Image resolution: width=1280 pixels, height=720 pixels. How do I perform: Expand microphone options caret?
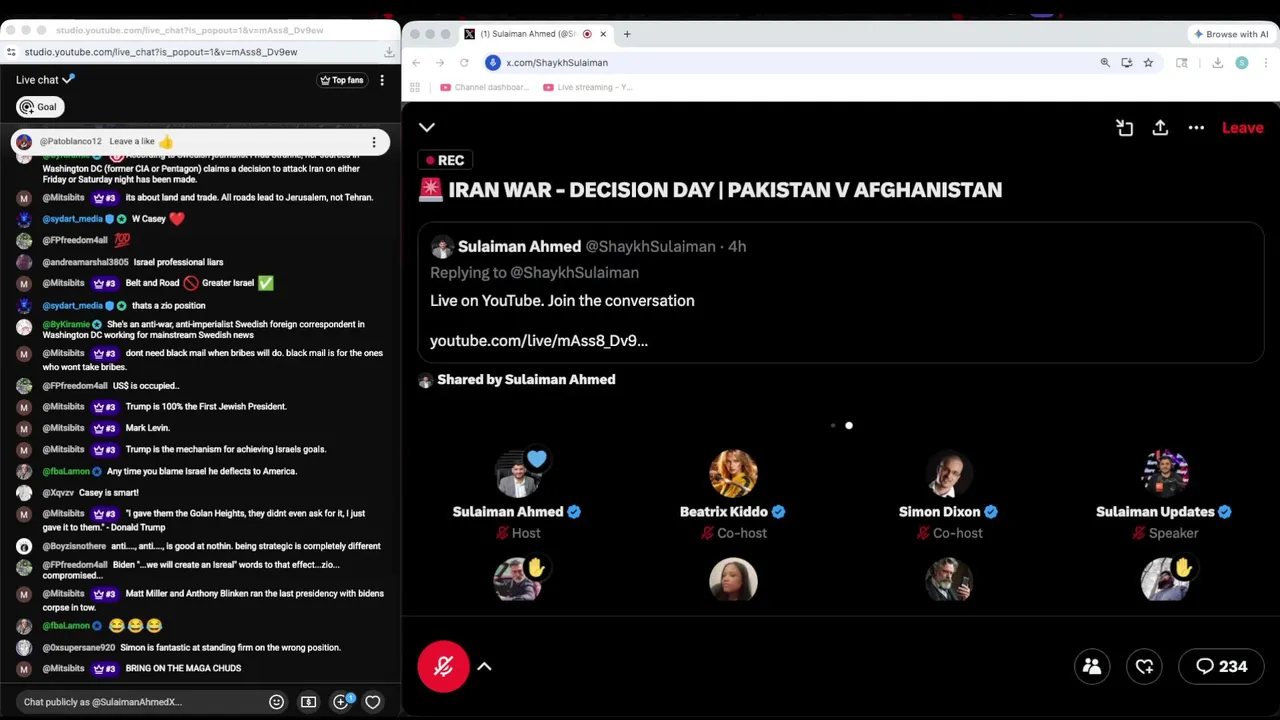point(484,666)
